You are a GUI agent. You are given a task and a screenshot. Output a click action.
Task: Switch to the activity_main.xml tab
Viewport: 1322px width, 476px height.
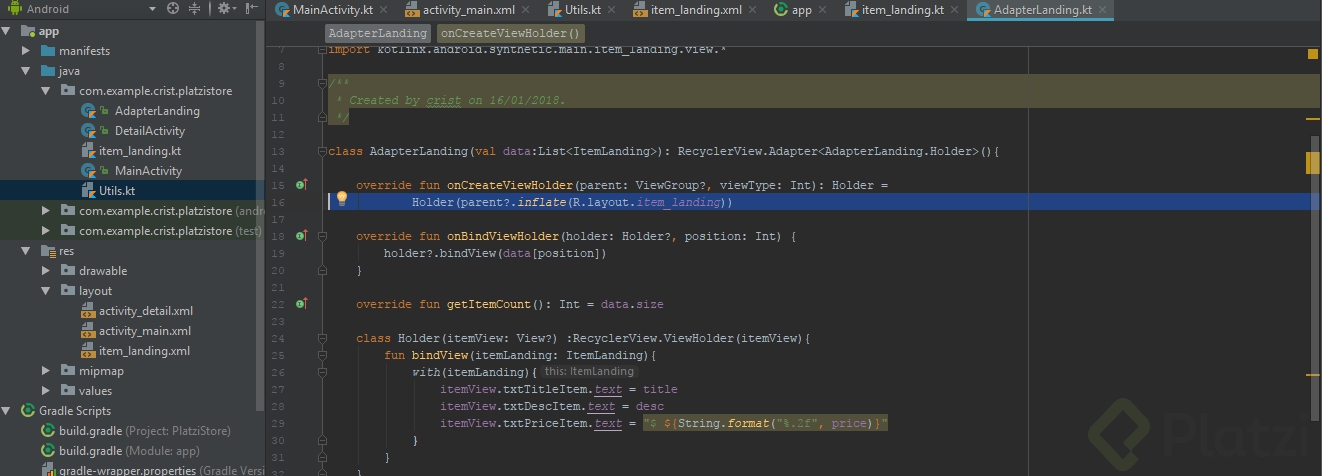tap(466, 10)
